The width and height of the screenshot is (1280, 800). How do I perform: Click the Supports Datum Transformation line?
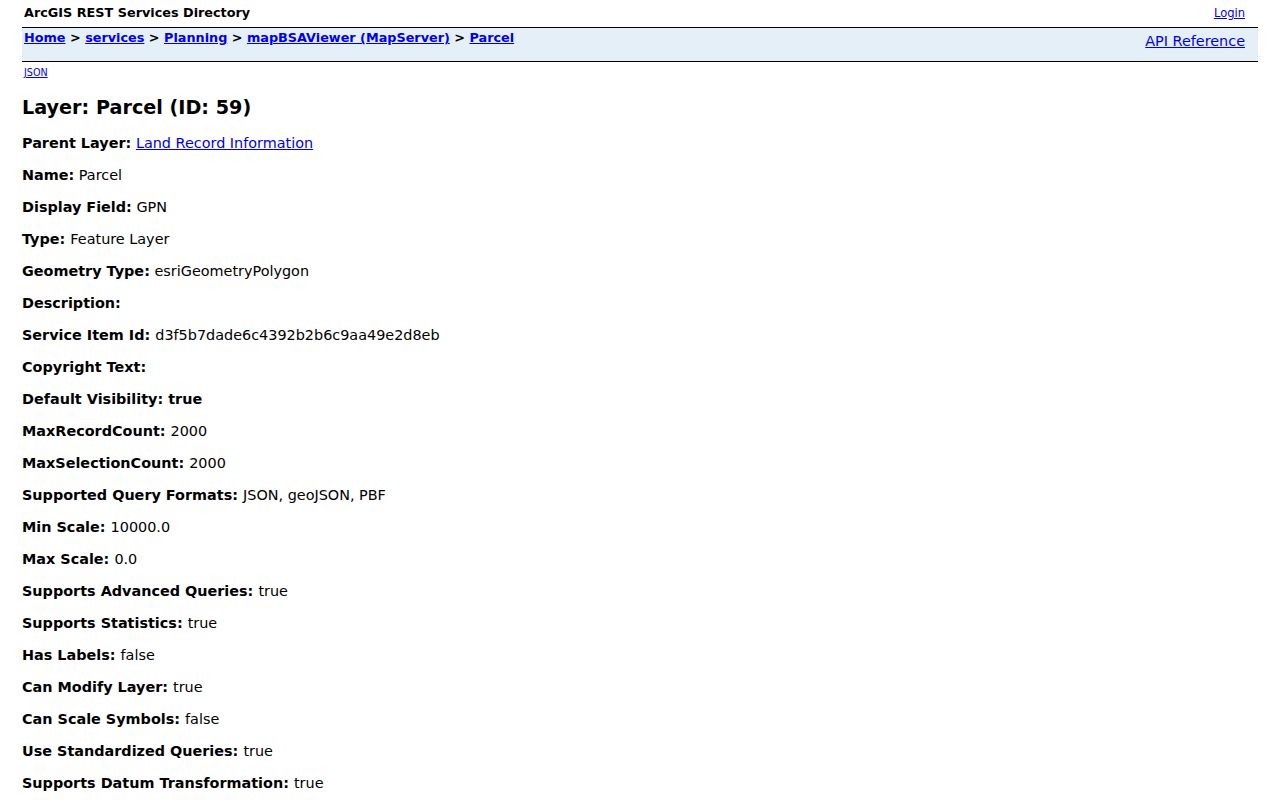point(173,783)
